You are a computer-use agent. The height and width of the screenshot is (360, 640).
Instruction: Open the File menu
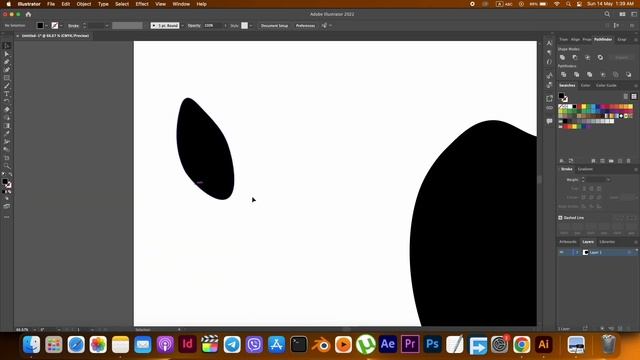(51, 4)
